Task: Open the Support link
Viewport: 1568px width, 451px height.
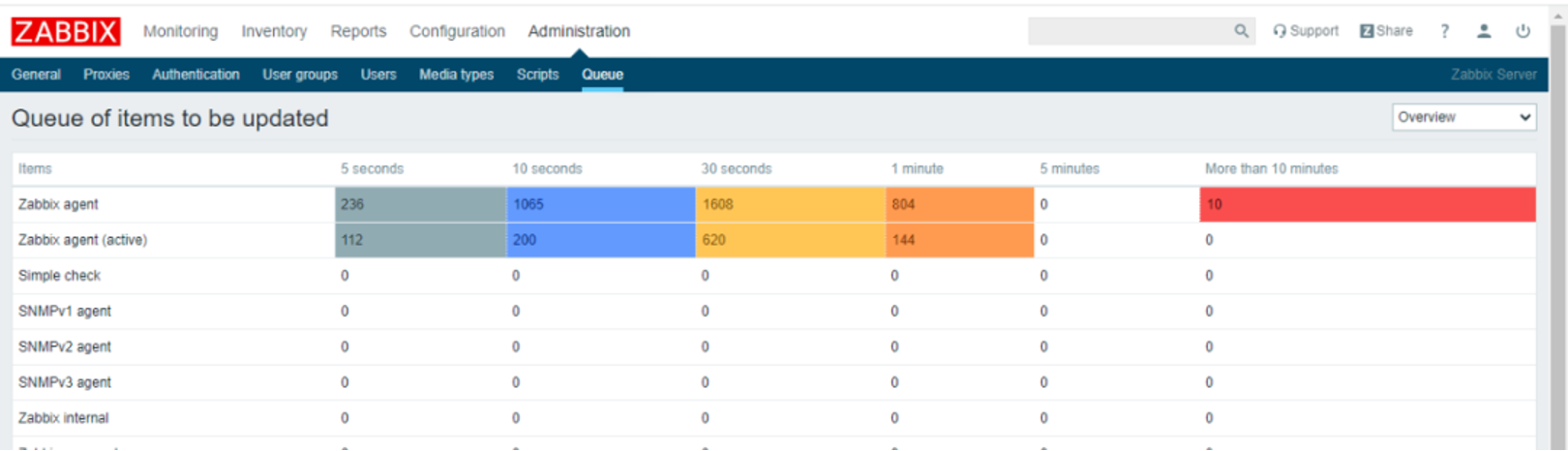Action: [1306, 31]
